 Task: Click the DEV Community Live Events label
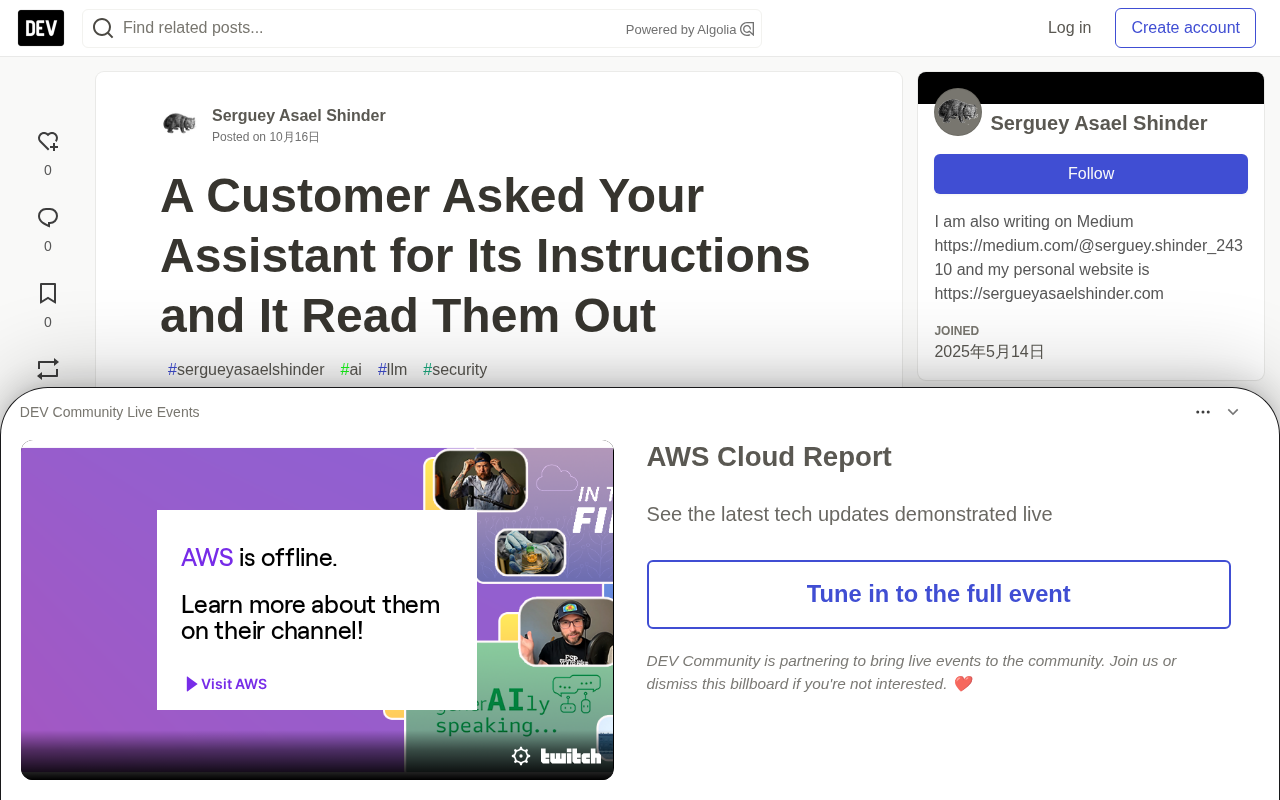point(110,412)
